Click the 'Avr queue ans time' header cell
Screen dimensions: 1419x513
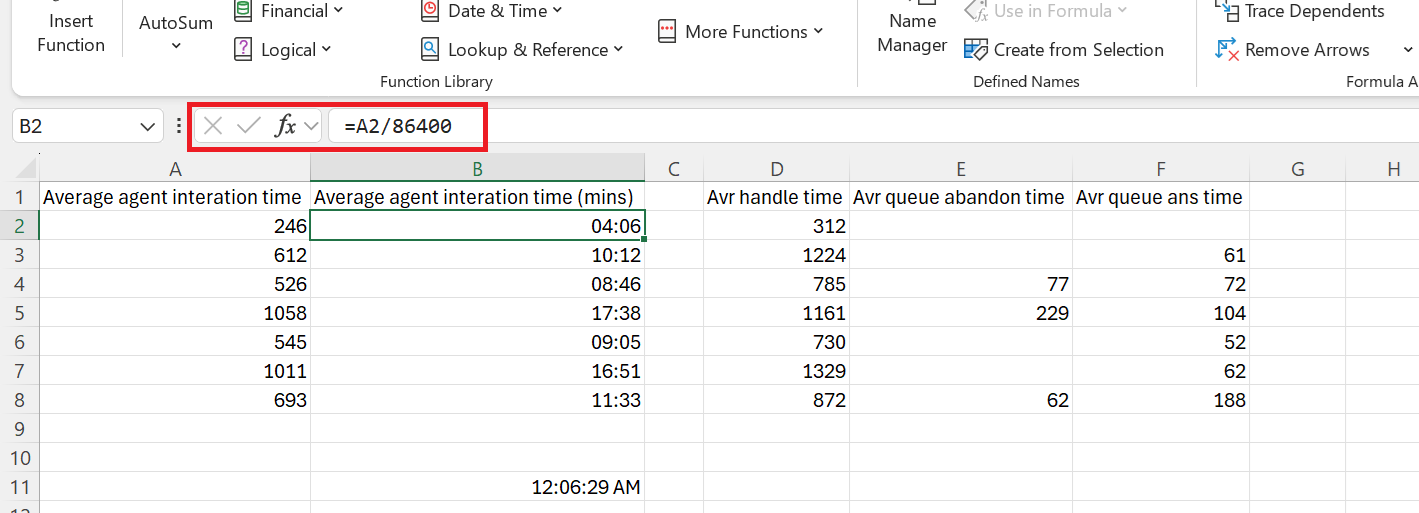(x=1161, y=197)
